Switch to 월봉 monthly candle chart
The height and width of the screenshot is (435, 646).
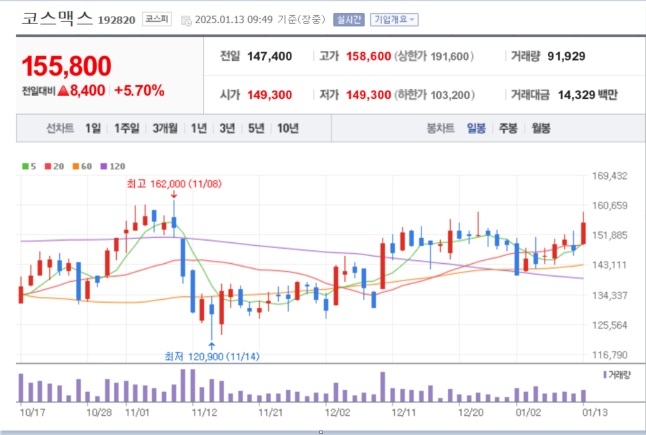(x=540, y=128)
